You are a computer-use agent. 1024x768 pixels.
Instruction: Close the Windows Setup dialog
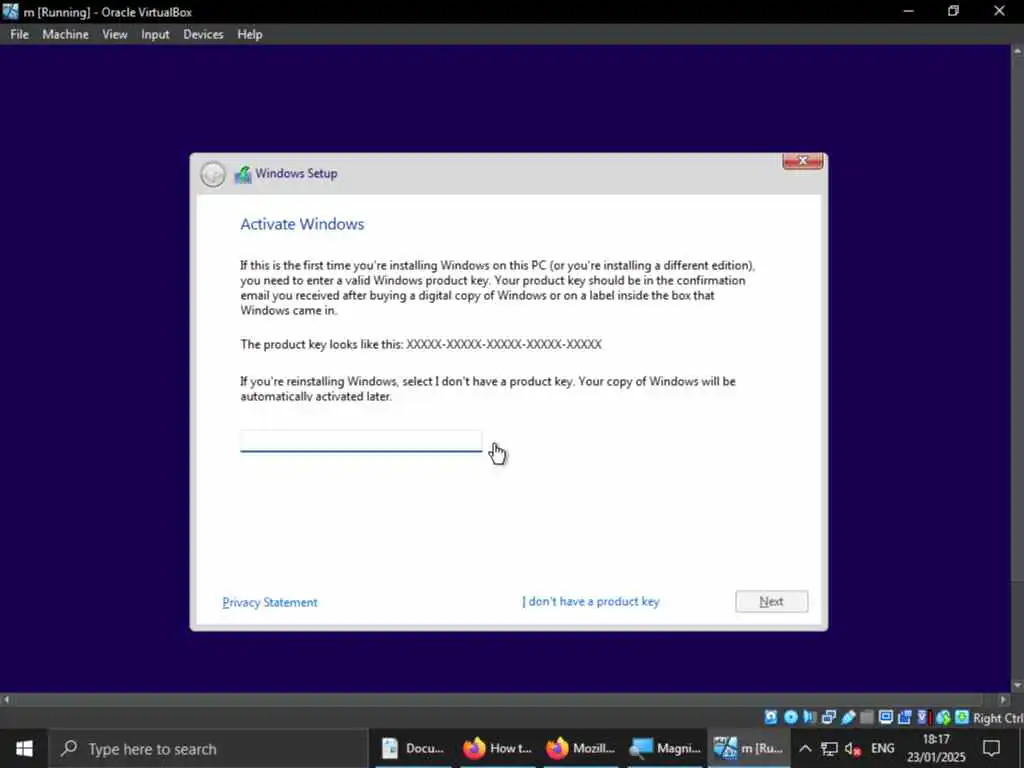coord(803,161)
